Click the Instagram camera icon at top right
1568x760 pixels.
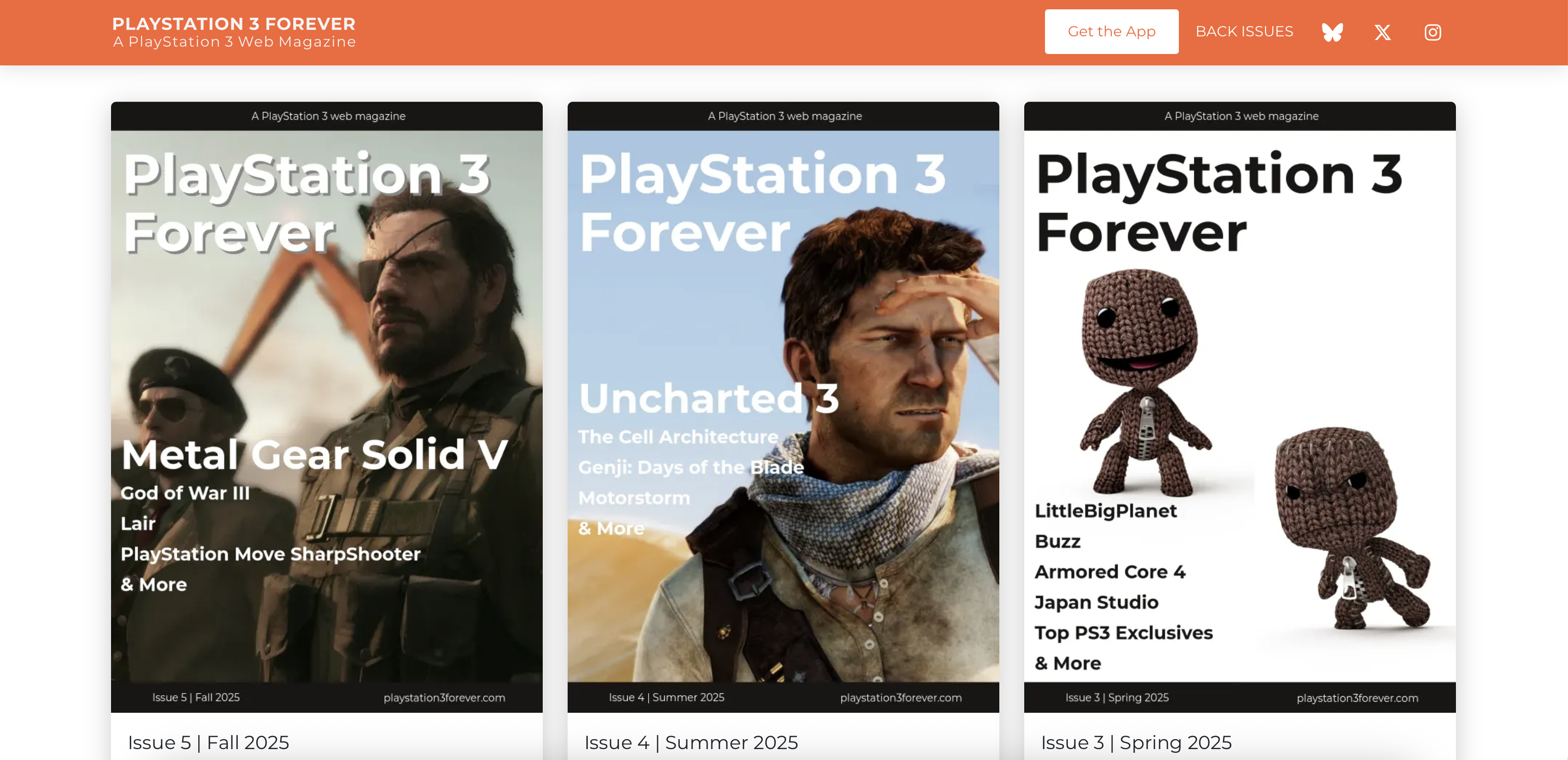tap(1432, 32)
